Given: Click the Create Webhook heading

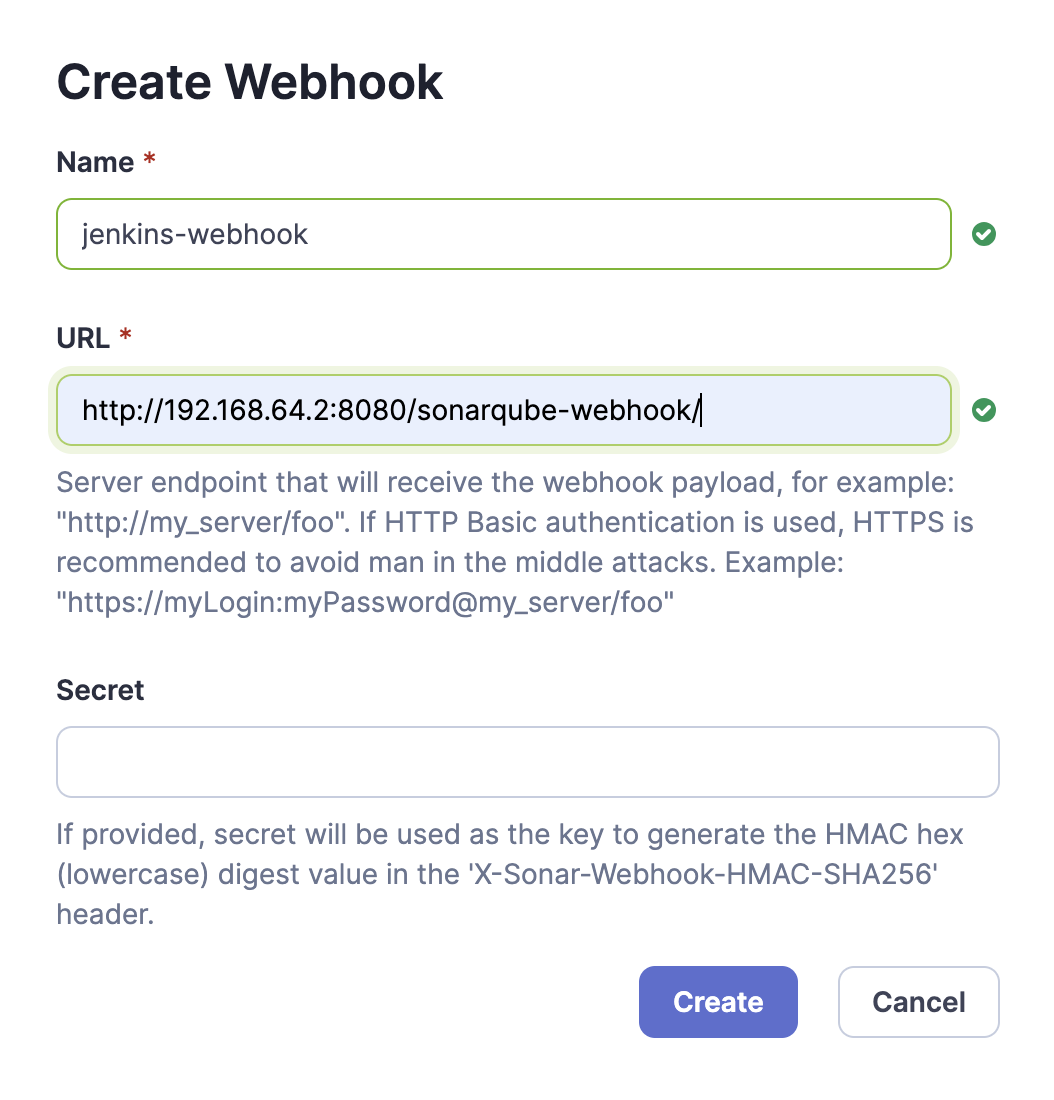Looking at the screenshot, I should pos(250,81).
